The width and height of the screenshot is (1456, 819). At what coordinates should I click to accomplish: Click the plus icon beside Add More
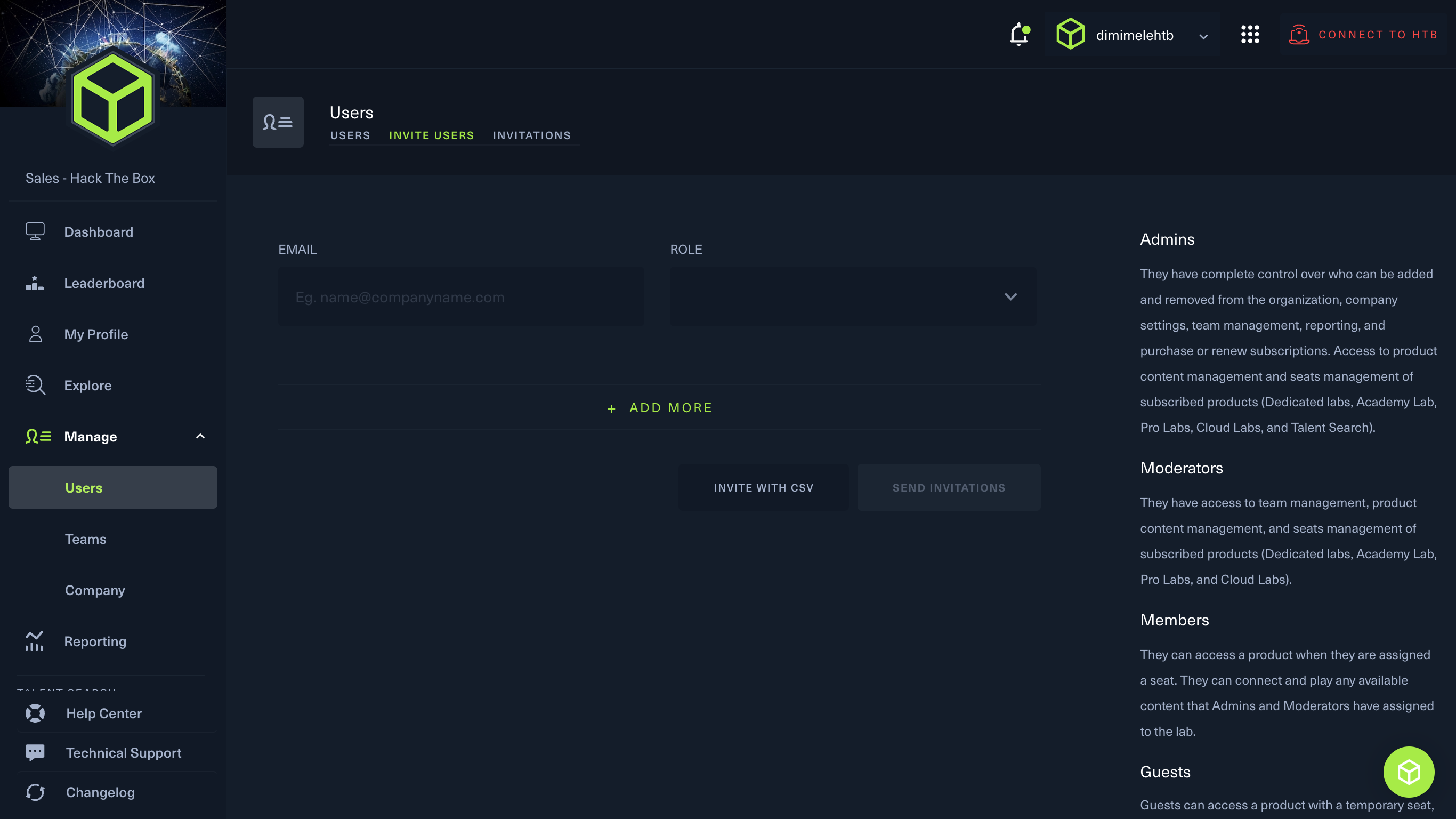click(x=611, y=408)
